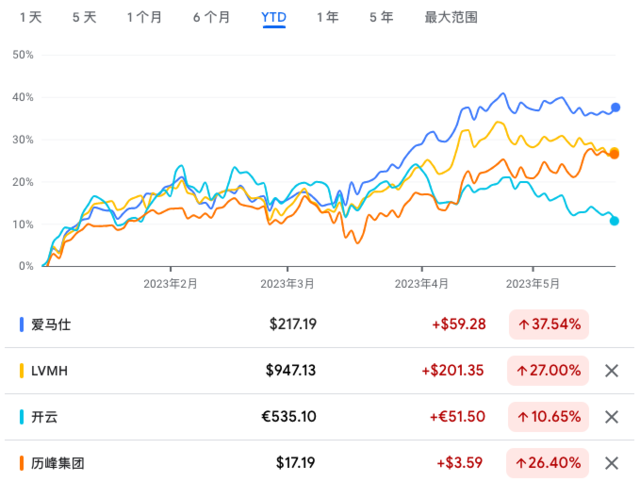Click the 2023年3月 axis label
The image size is (640, 482).
tap(287, 284)
